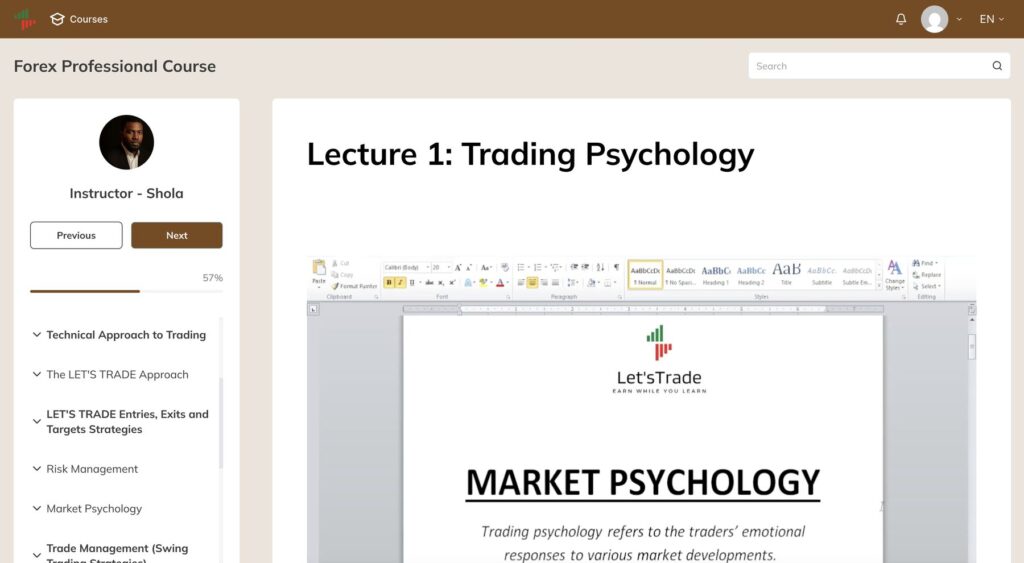The width and height of the screenshot is (1024, 563).
Task: Expand the Market Psychology section
Action: 88,509
